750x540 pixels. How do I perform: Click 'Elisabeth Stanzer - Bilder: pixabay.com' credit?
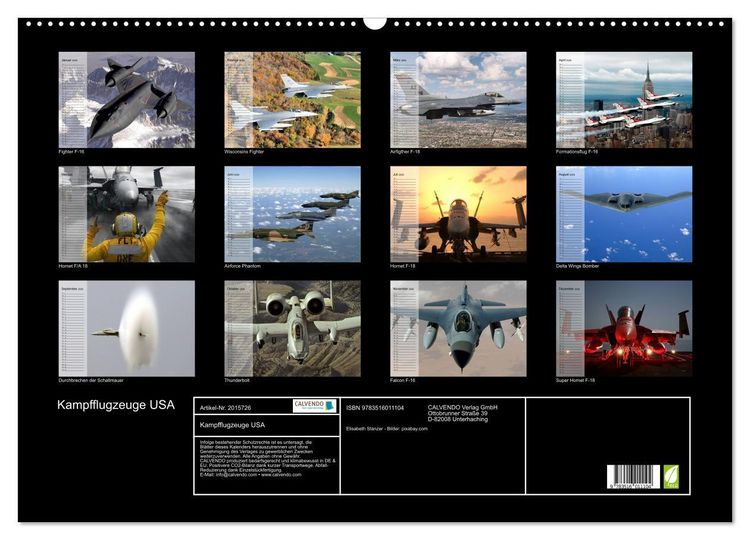pyautogui.click(x=386, y=429)
